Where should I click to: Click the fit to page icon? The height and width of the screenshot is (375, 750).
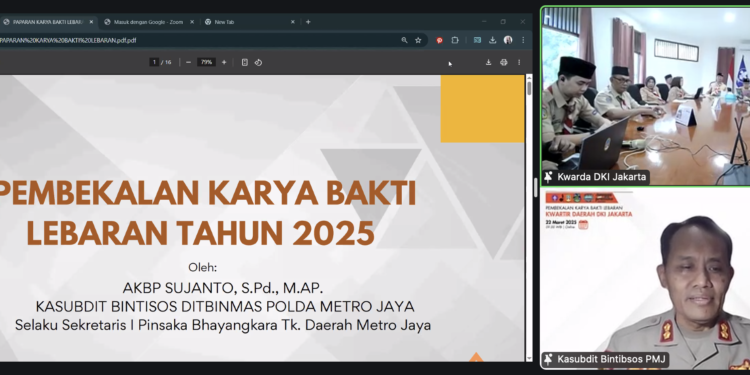(244, 62)
